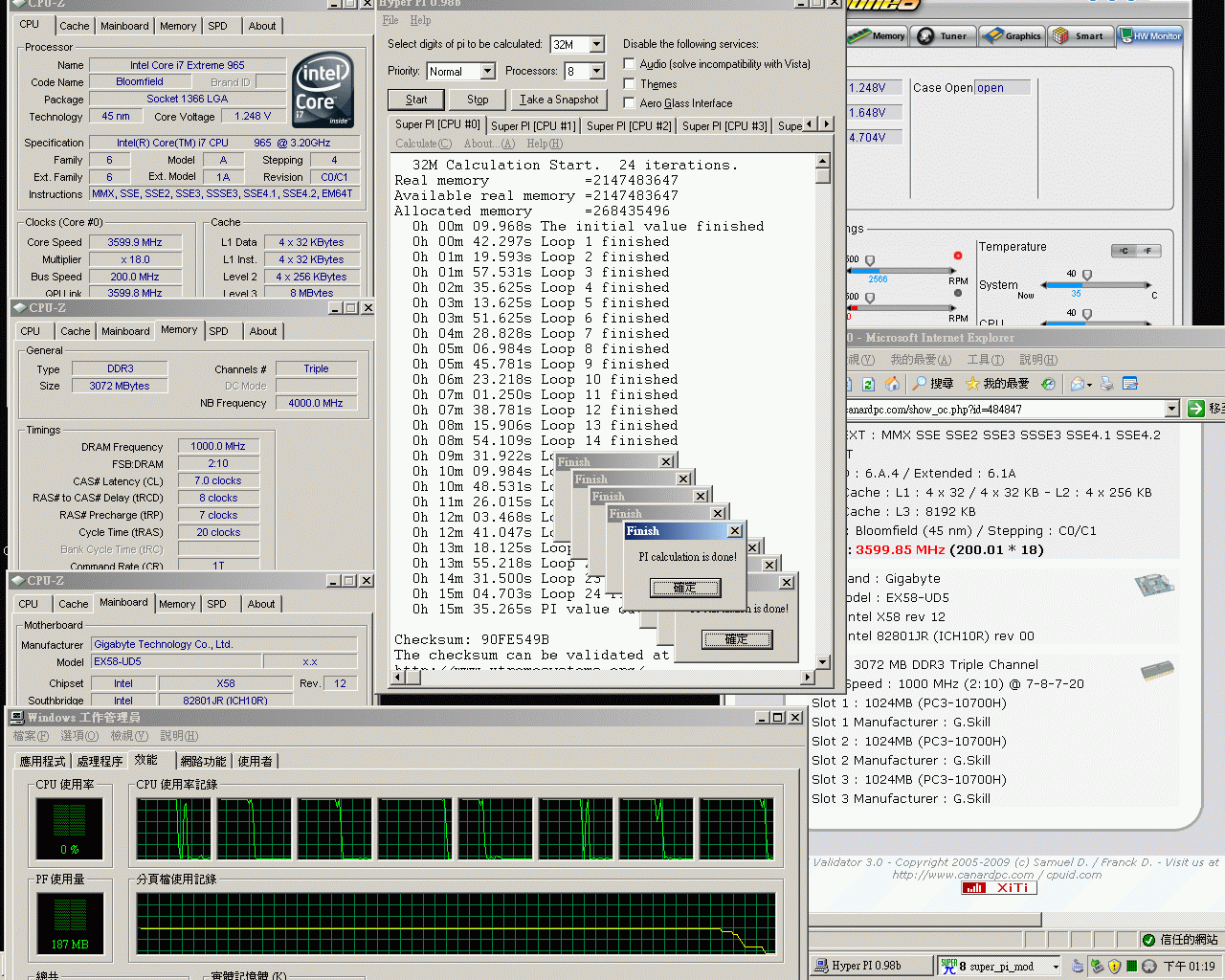This screenshot has height=980, width=1225.
Task: Click the Print icon in Internet Explorer toolbar
Action: click(1107, 384)
